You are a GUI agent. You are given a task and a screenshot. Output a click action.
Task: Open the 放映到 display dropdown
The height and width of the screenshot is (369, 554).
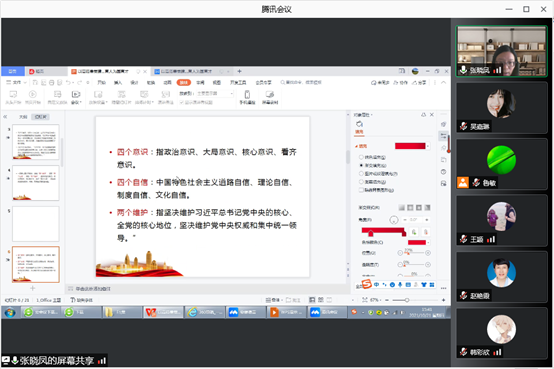pyautogui.click(x=215, y=93)
